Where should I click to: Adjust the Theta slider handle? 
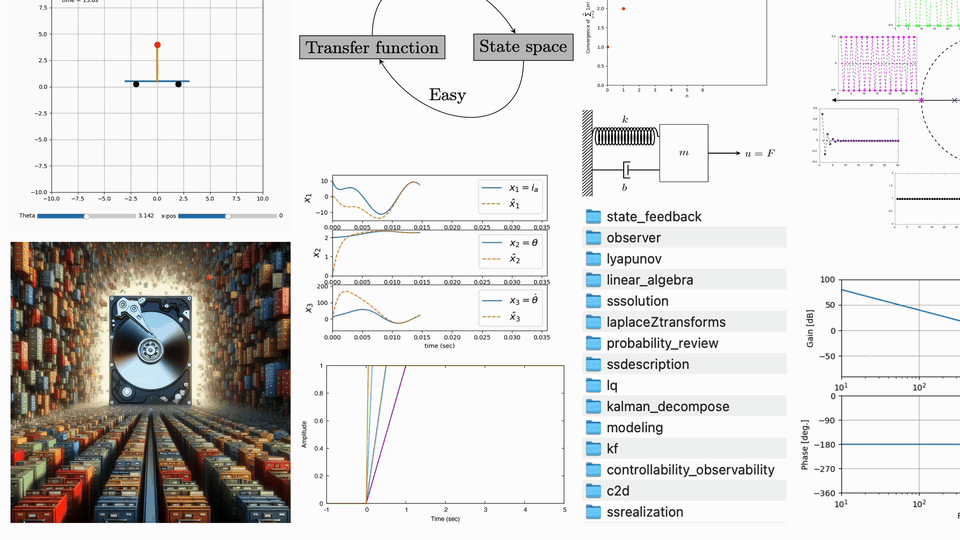click(x=86, y=216)
